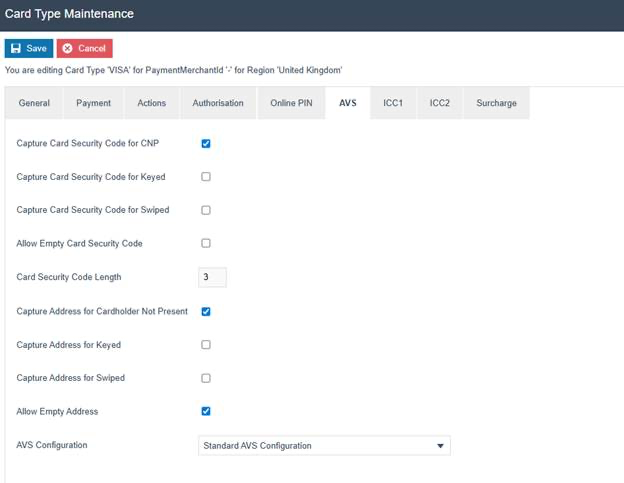Uncheck Capture Card Security Code for CNP
Image resolution: width=624 pixels, height=483 pixels.
click(206, 144)
